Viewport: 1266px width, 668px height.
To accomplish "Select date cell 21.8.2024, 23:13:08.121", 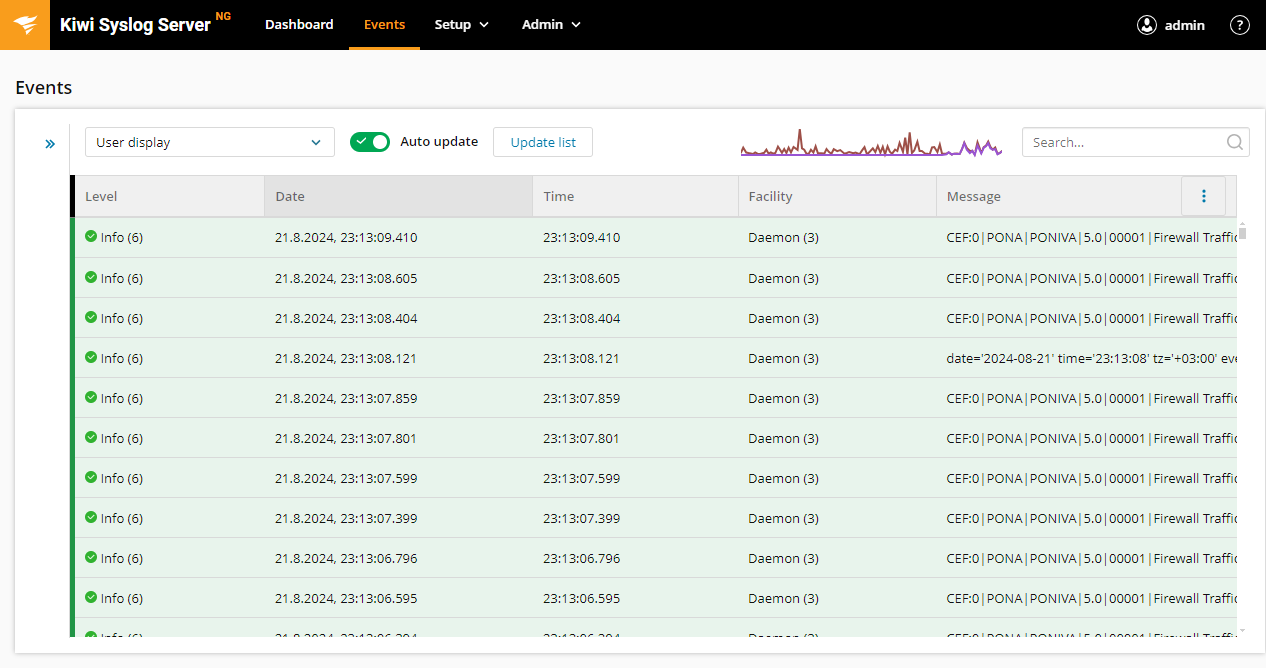I will click(346, 358).
